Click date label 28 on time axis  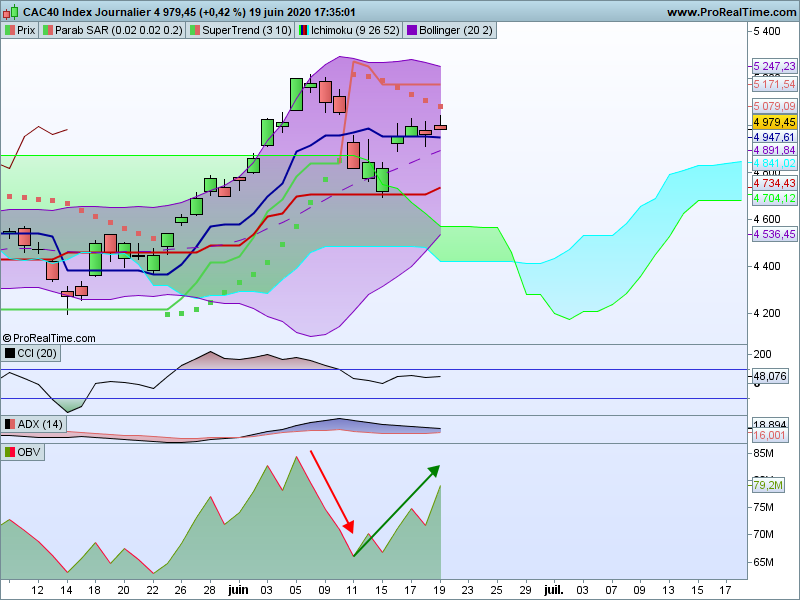pos(210,590)
